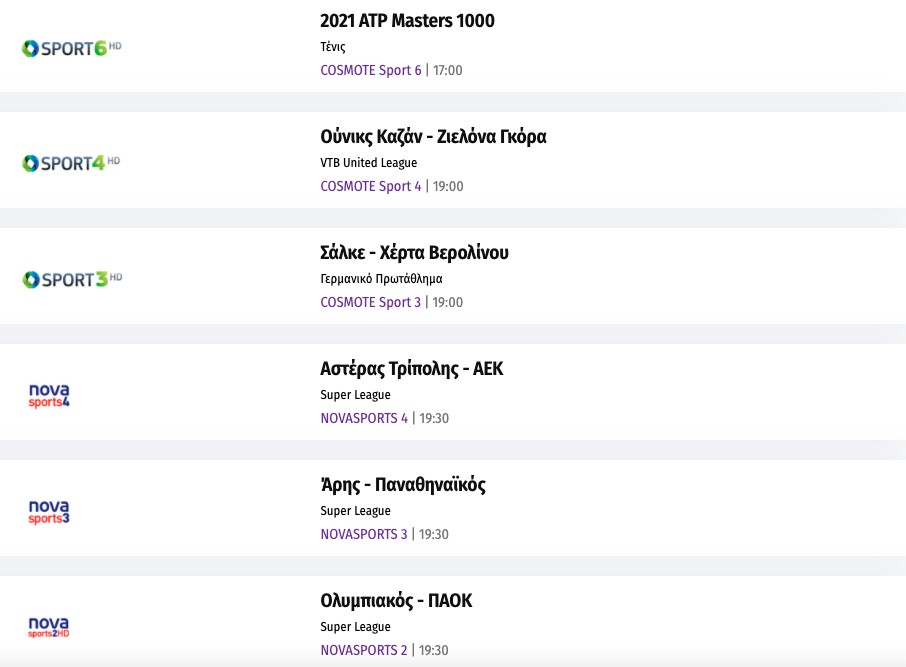This screenshot has height=667, width=906.
Task: Click the COSMOTE Sport 6 HD logo
Action: [71, 48]
